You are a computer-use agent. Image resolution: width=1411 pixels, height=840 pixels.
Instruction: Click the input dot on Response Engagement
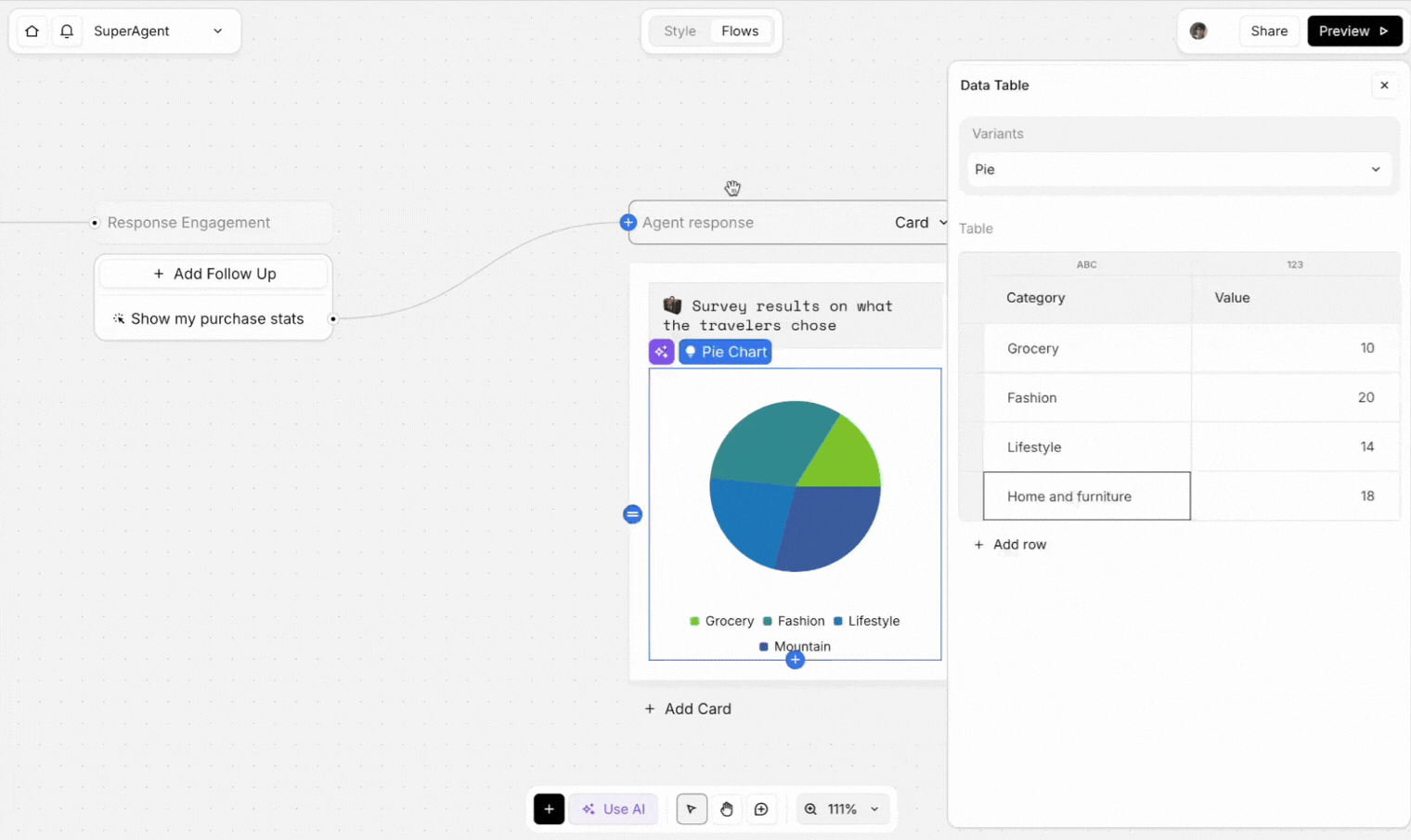[95, 223]
